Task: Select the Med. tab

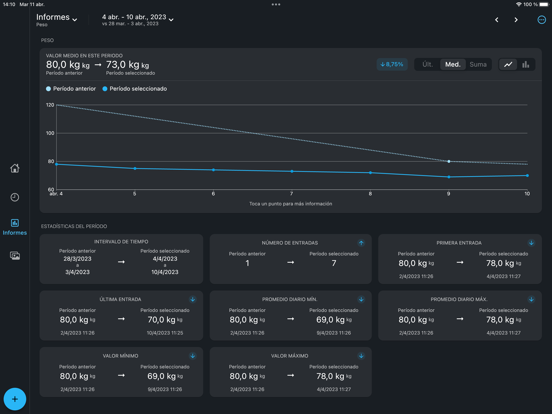Action: (x=453, y=64)
